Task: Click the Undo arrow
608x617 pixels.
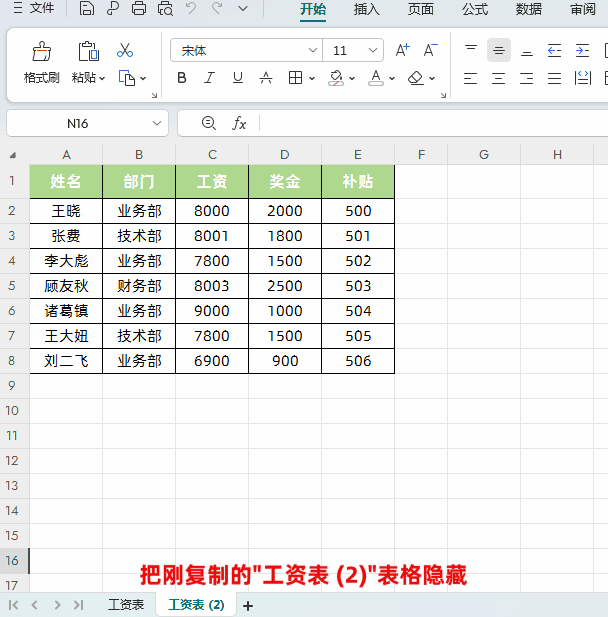Action: pos(191,8)
